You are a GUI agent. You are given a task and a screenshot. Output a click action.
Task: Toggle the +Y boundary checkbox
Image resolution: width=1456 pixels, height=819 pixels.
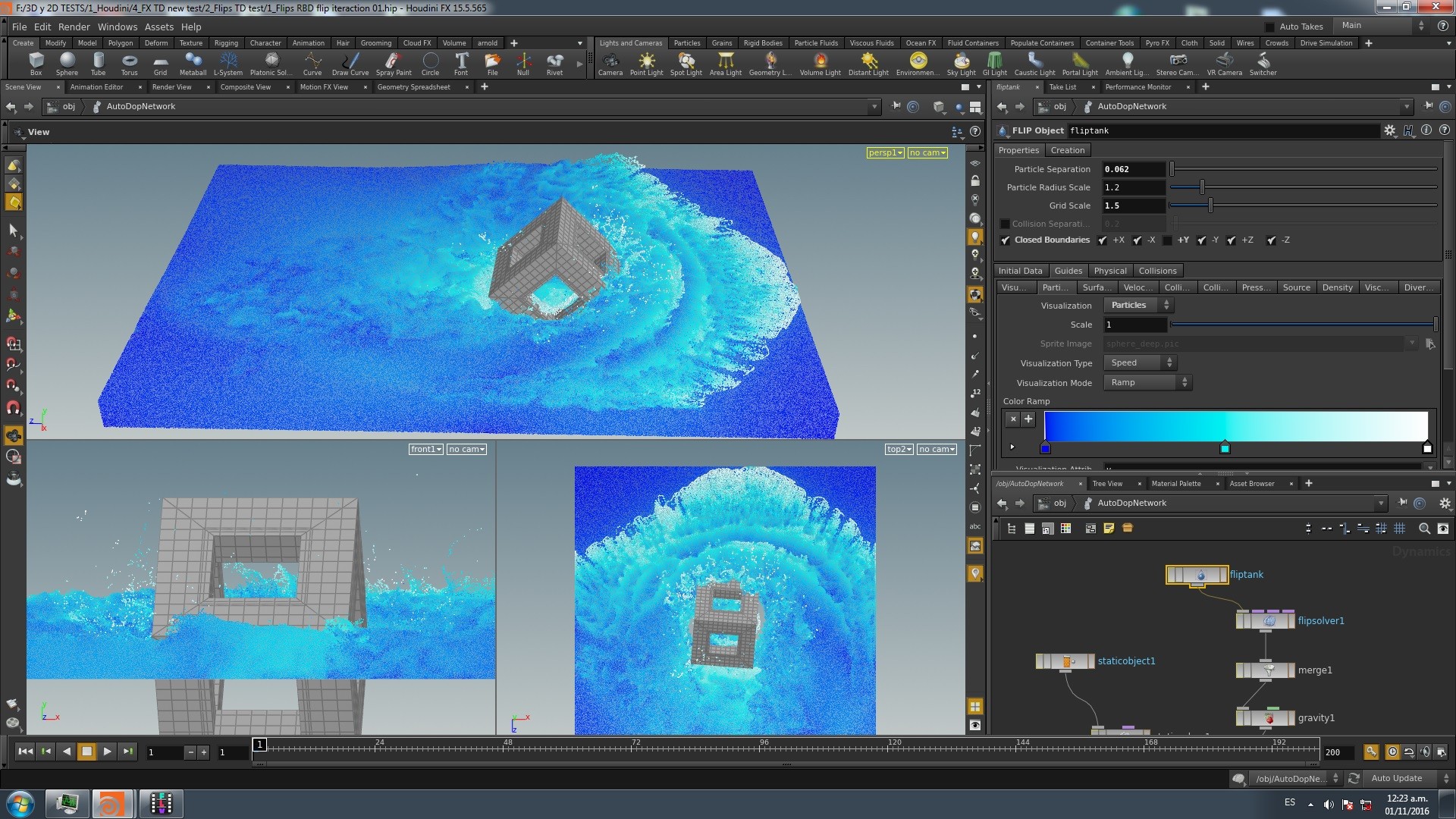pyautogui.click(x=1168, y=240)
